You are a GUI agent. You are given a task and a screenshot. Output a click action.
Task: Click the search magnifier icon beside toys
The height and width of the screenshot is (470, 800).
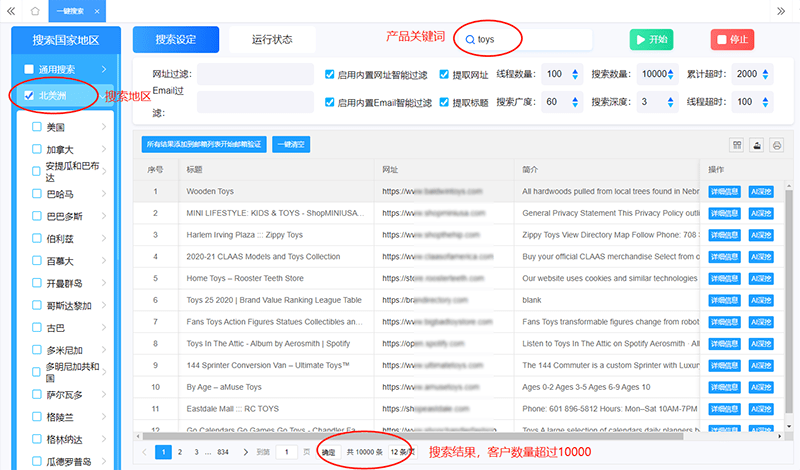tap(468, 40)
